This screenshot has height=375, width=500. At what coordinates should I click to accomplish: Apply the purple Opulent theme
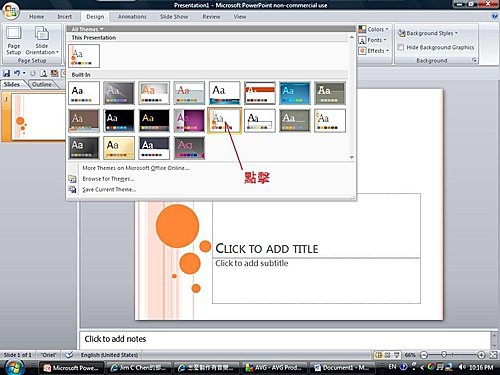click(189, 120)
